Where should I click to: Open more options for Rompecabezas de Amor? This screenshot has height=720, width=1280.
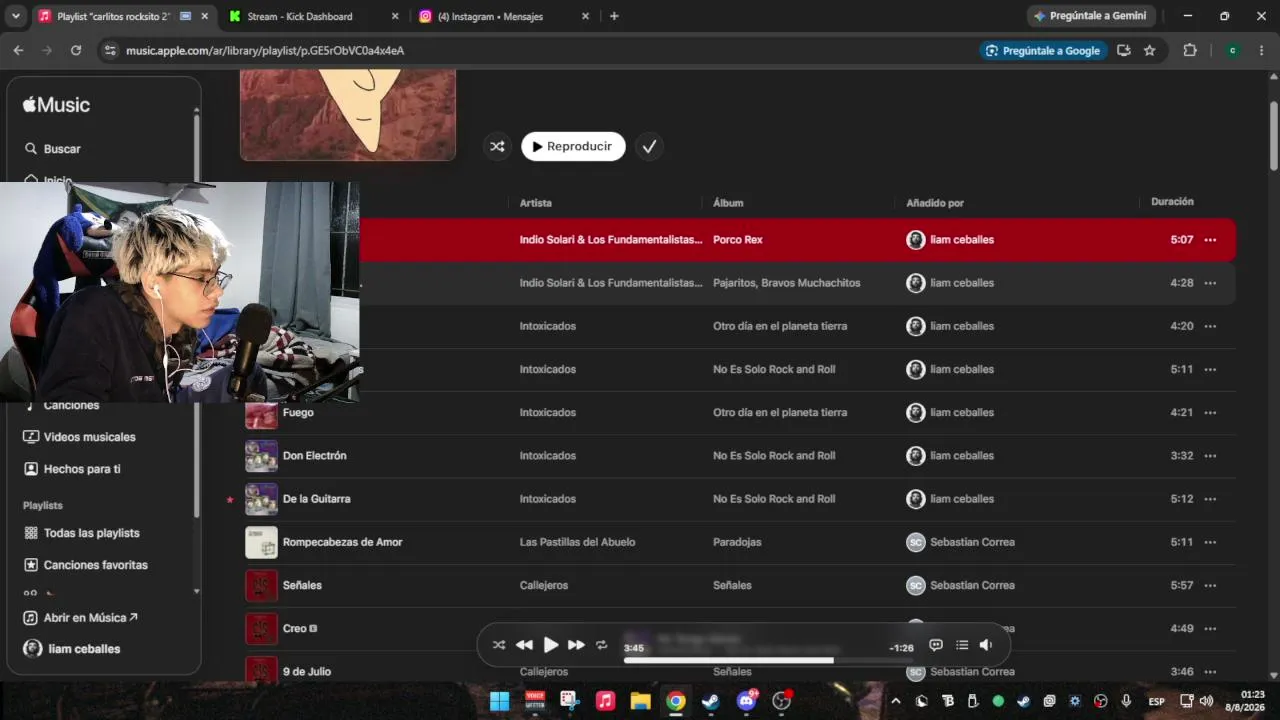(1210, 542)
